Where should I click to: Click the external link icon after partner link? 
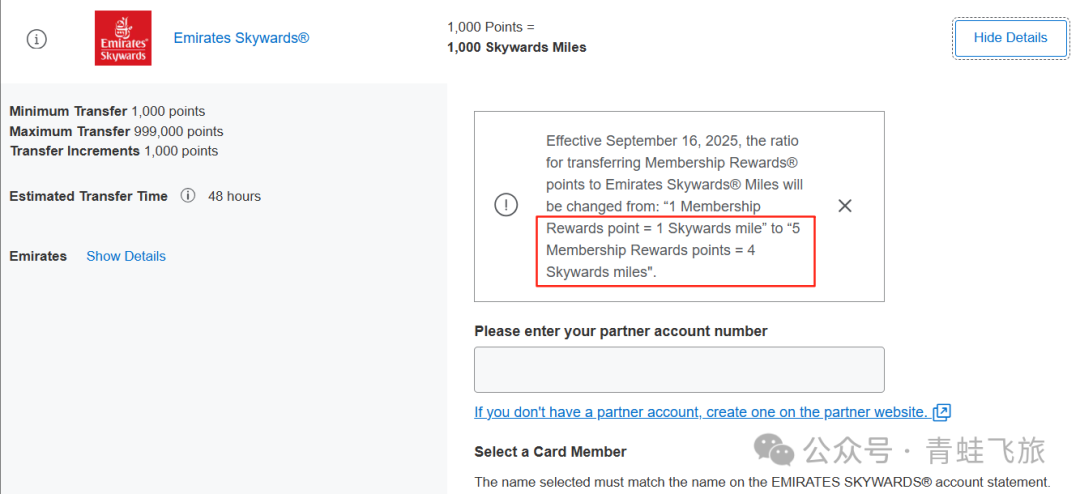[x=942, y=413]
